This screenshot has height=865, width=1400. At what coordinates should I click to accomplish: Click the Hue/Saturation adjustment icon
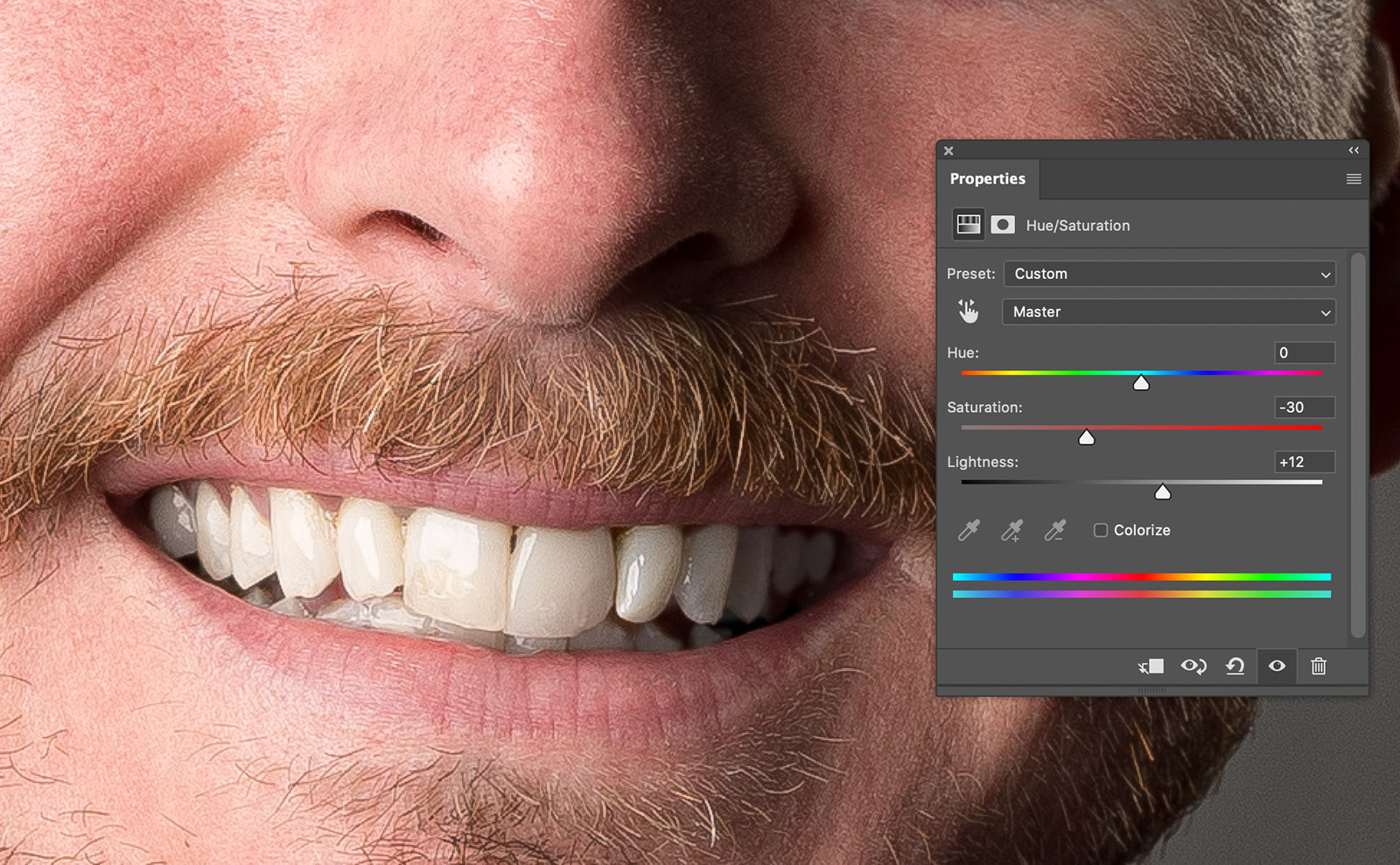[x=968, y=225]
